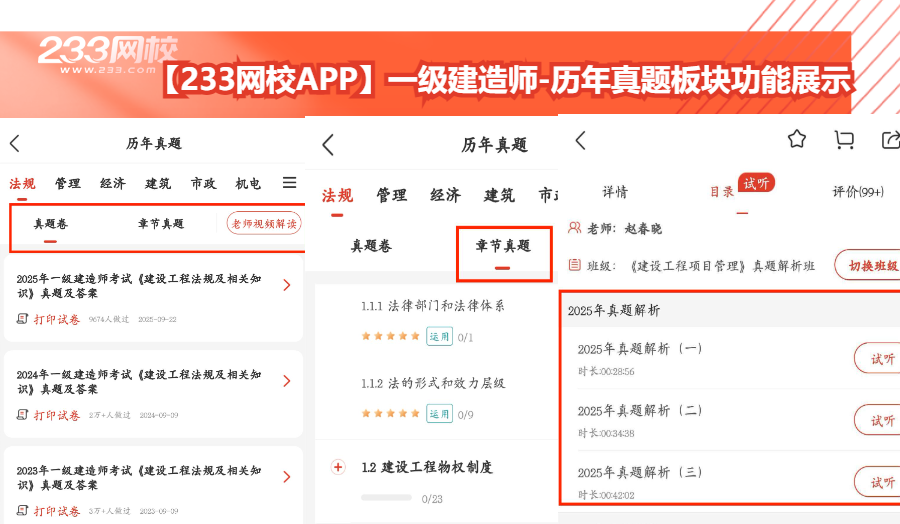Screen dimensions: 900x524
Task: Select 法规 tab in left screen
Action: [22, 184]
